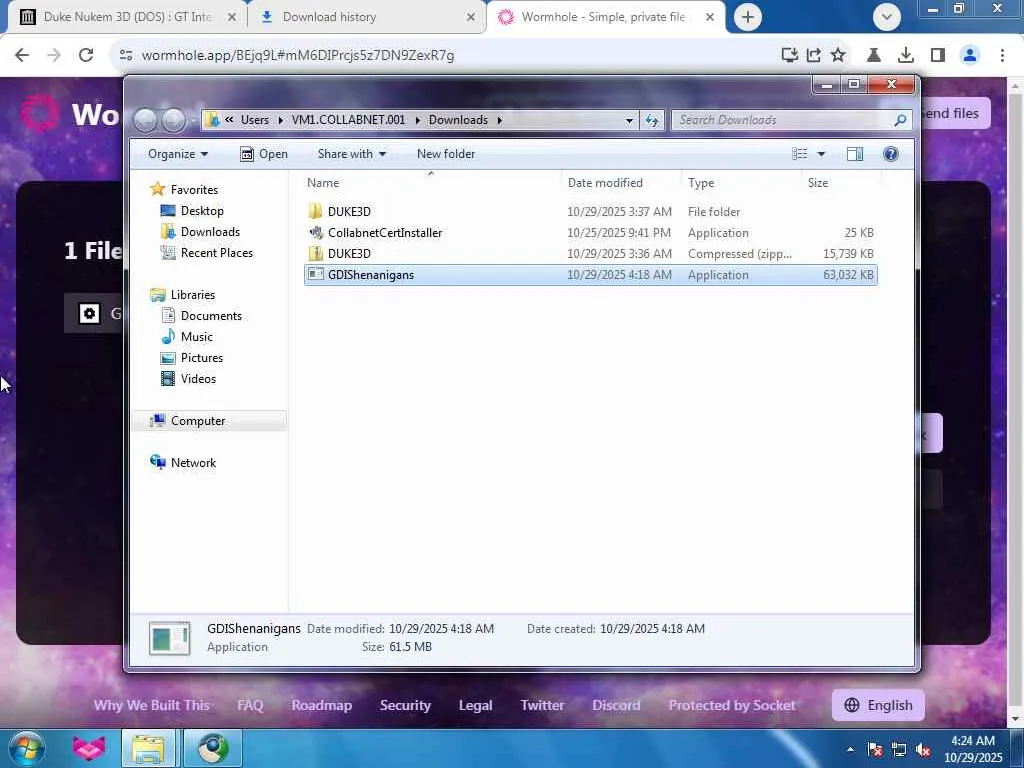Click VM1.COLLABNET.001 in the breadcrumb path
This screenshot has height=768, width=1024.
click(348, 120)
